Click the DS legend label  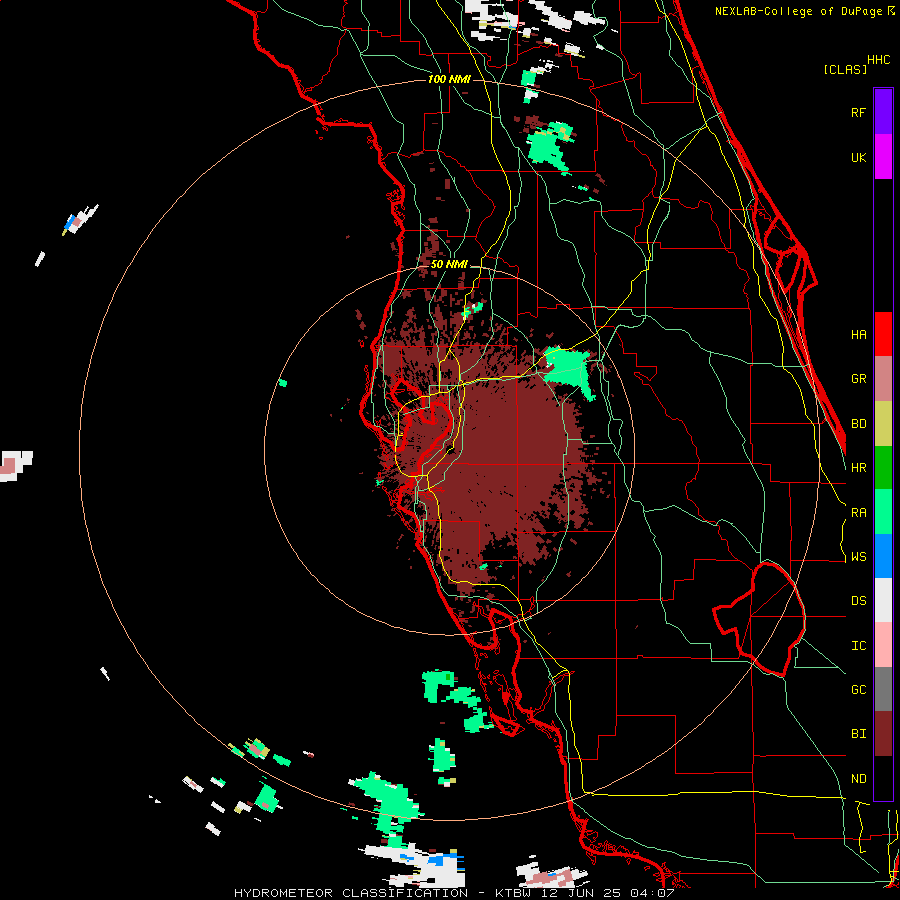[x=859, y=601]
